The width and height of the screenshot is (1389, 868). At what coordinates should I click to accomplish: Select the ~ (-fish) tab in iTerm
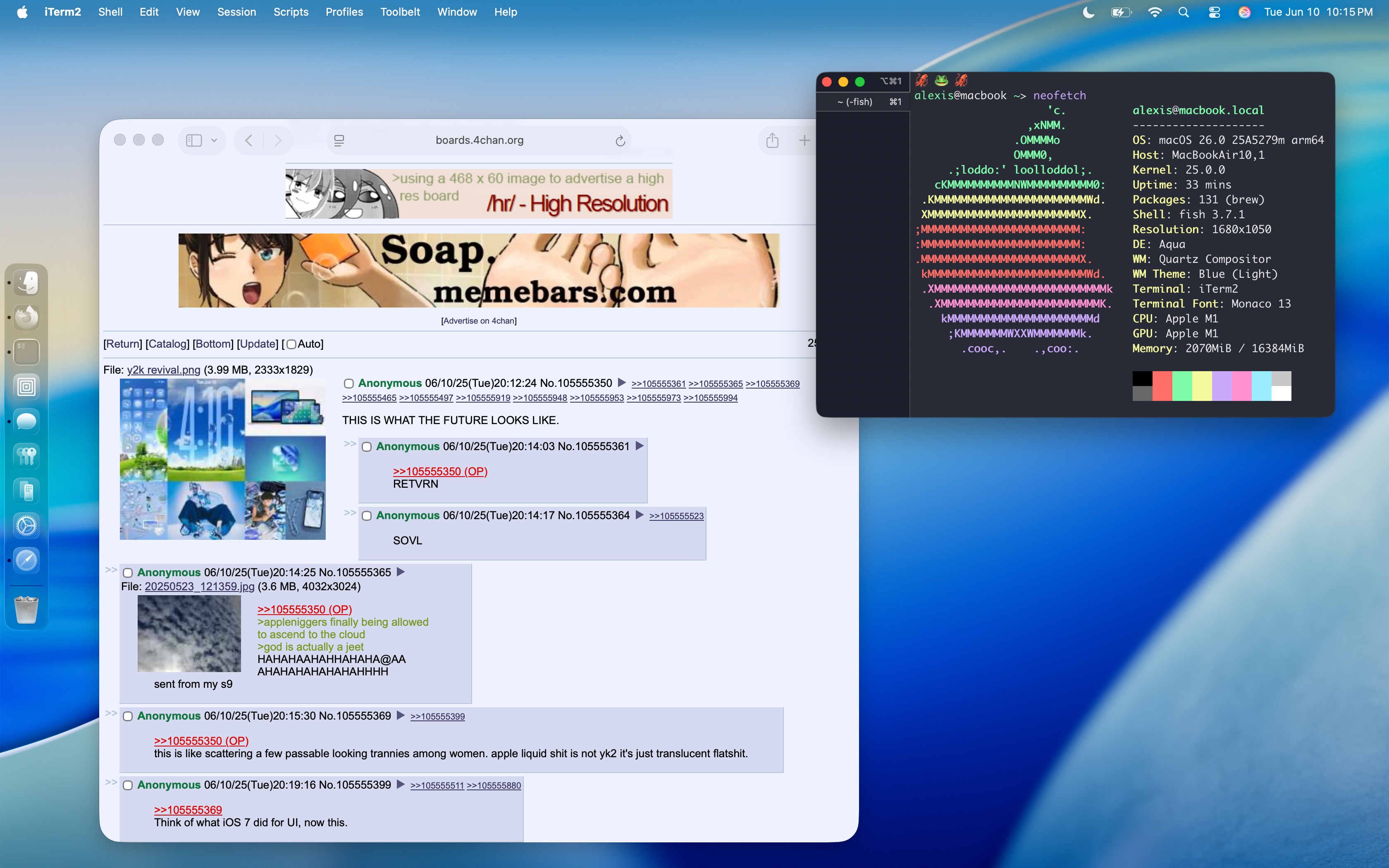tap(863, 102)
